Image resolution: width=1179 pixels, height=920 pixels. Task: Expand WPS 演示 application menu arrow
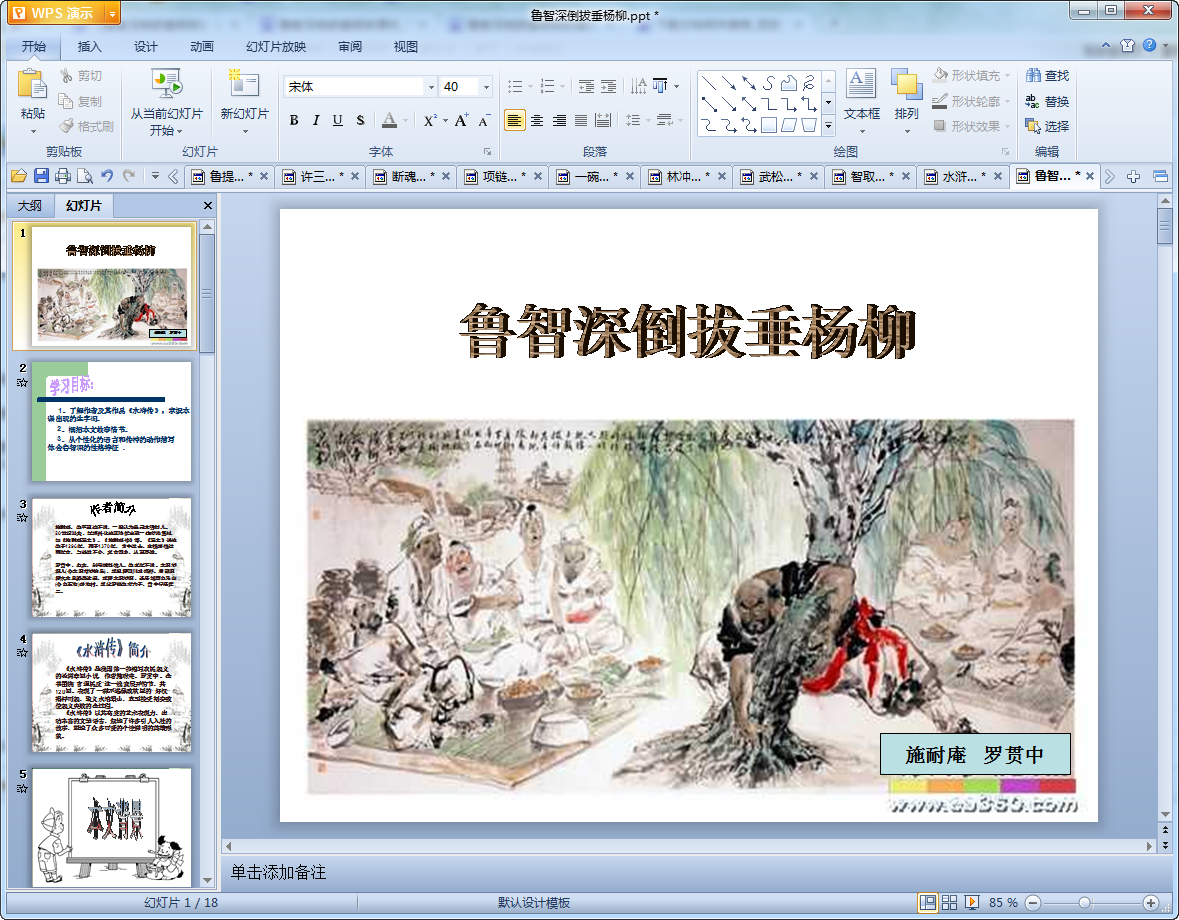pos(112,13)
